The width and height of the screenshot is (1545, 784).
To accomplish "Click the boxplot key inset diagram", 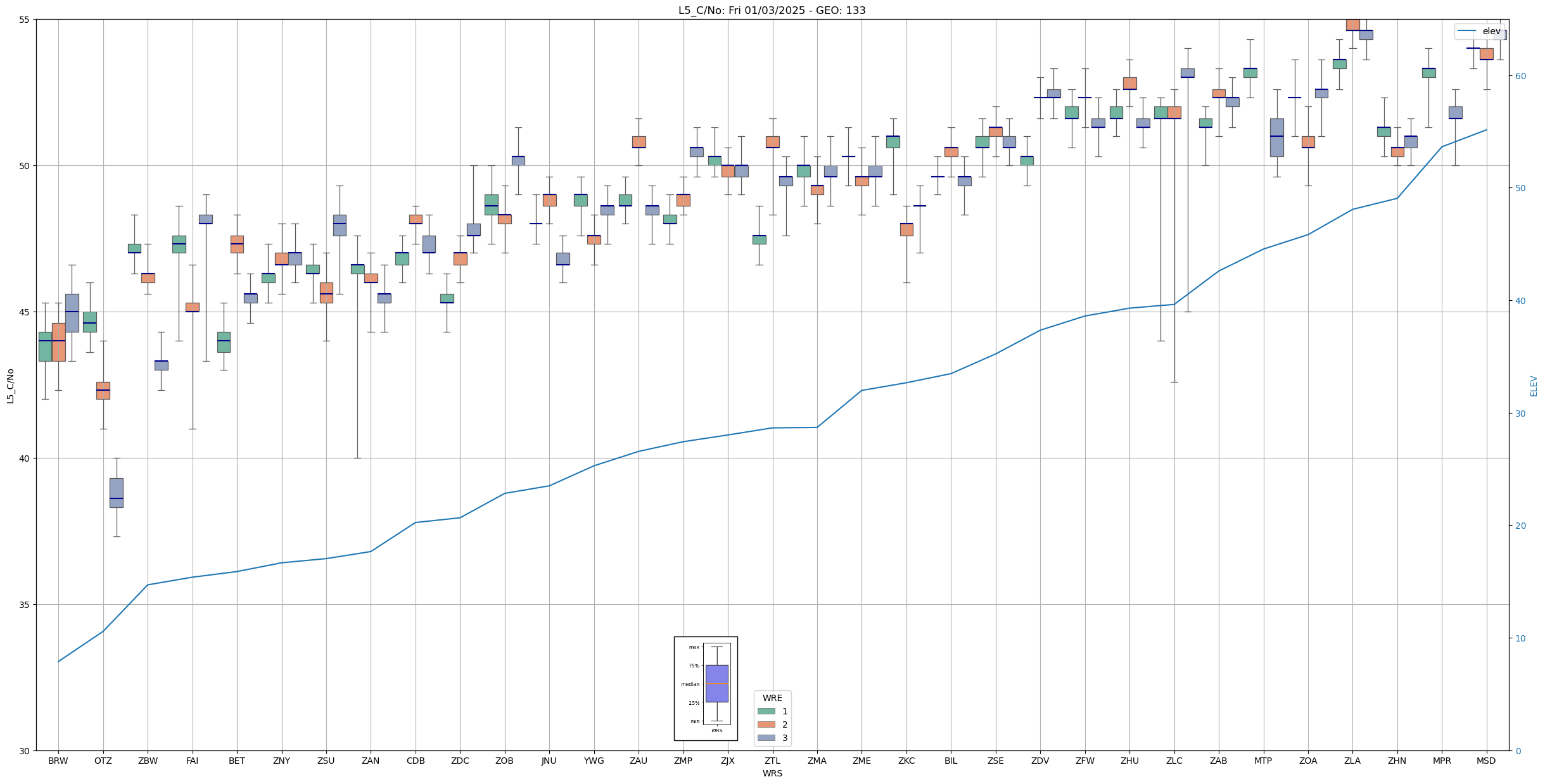I will 706,688.
